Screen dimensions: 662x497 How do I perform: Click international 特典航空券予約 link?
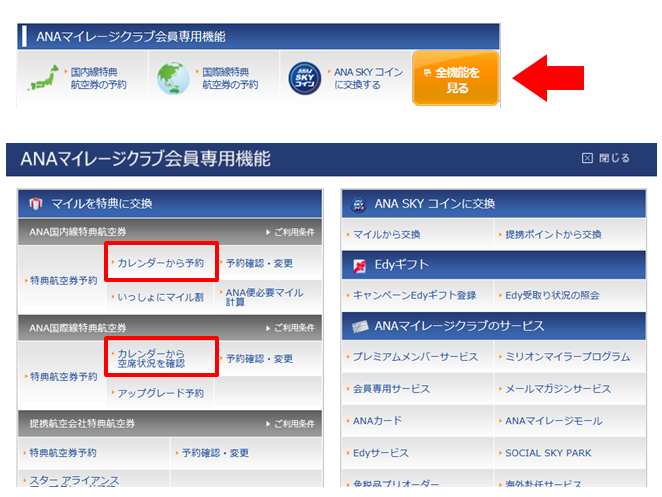tap(63, 376)
